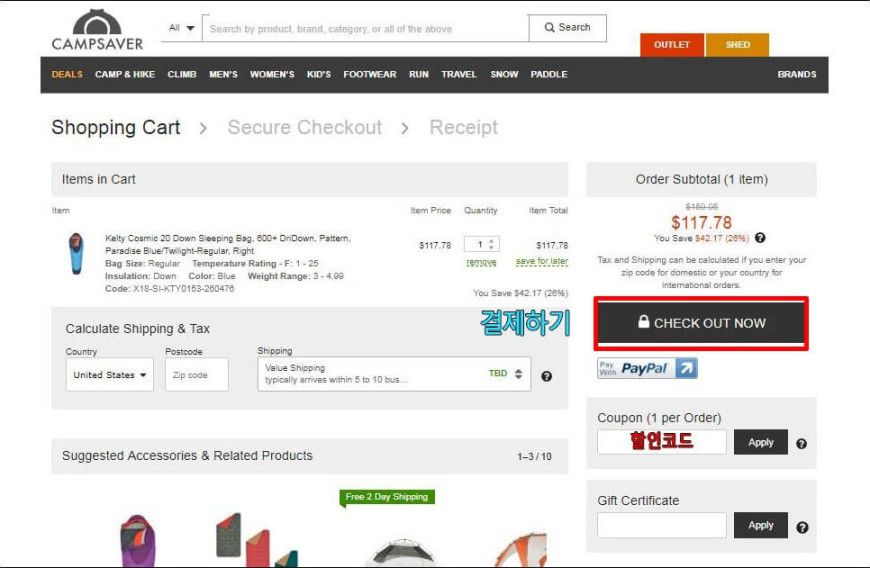Open the SNOW menu
Viewport: 870px width, 568px height.
pyautogui.click(x=504, y=74)
